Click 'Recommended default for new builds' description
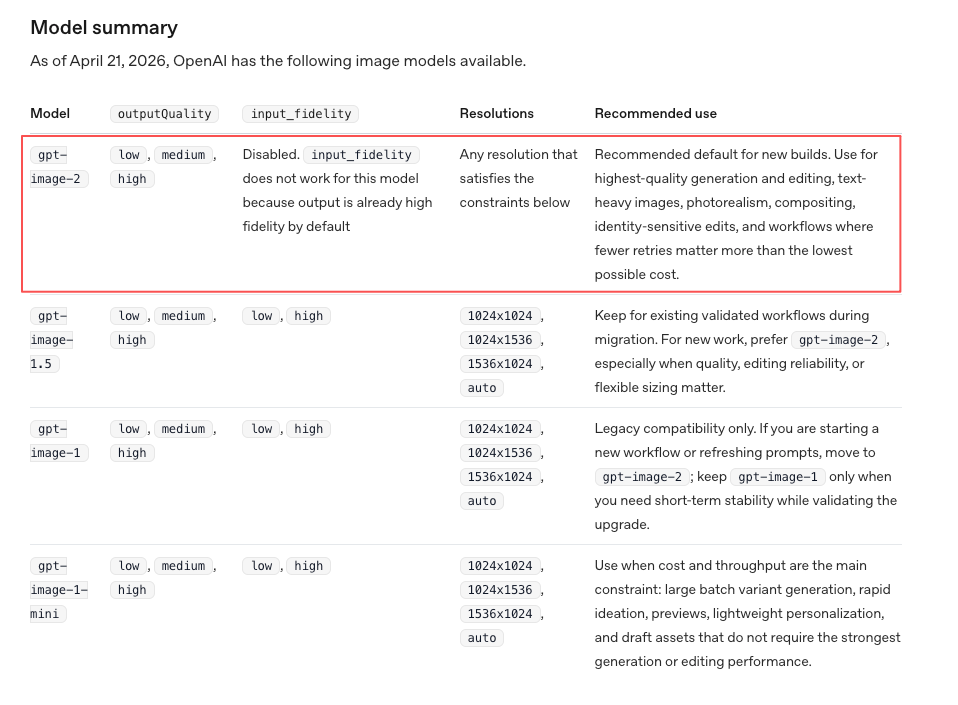This screenshot has width=958, height=705. click(x=736, y=214)
